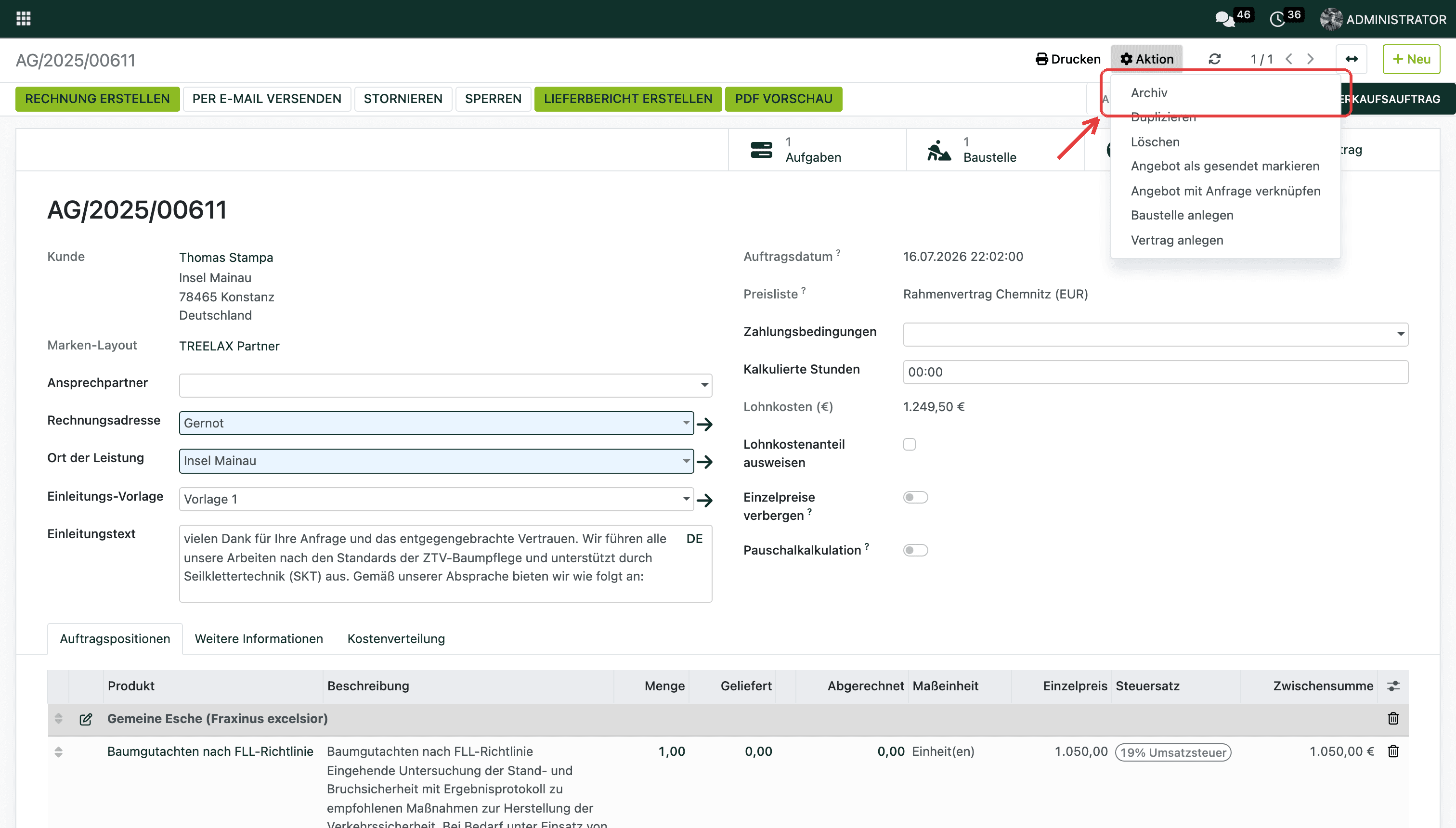The height and width of the screenshot is (828, 1456).
Task: Click the 19% Umsatzsteuer tag
Action: pyautogui.click(x=1173, y=753)
